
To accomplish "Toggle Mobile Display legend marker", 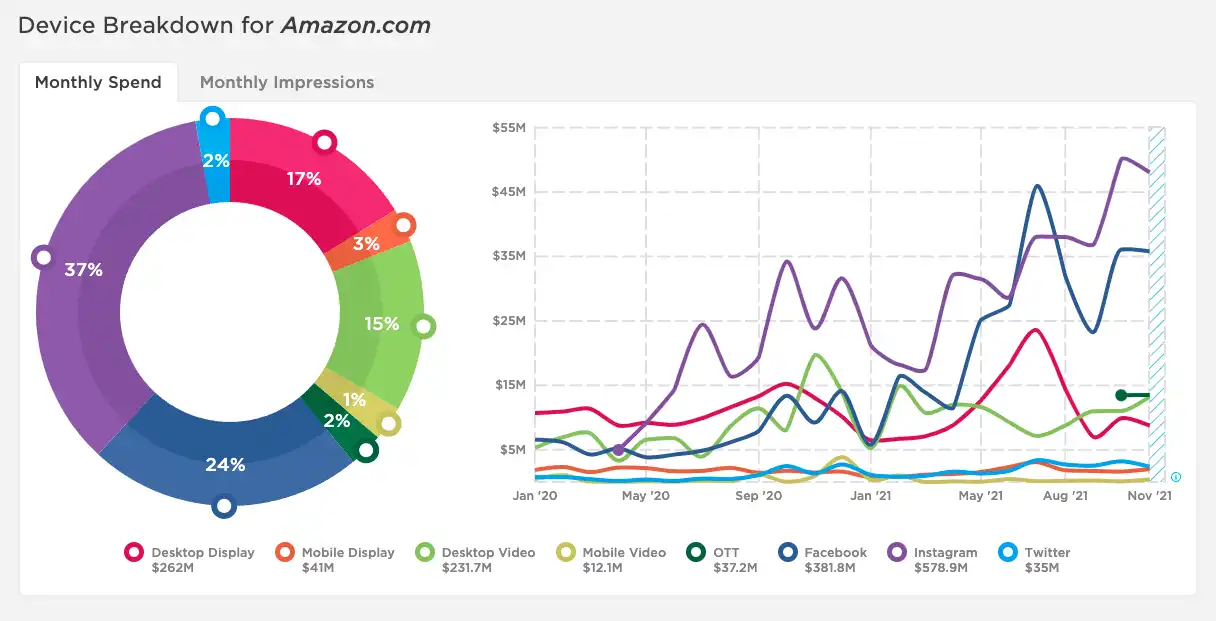I will pos(285,553).
